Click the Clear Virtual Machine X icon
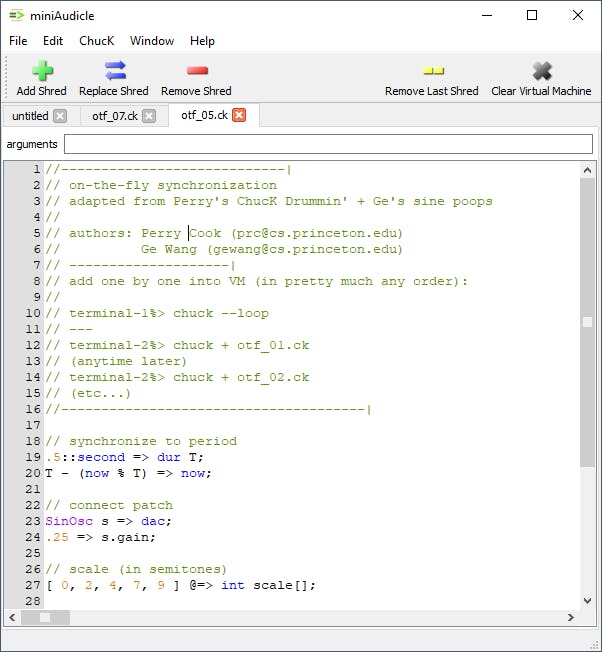 click(x=542, y=71)
